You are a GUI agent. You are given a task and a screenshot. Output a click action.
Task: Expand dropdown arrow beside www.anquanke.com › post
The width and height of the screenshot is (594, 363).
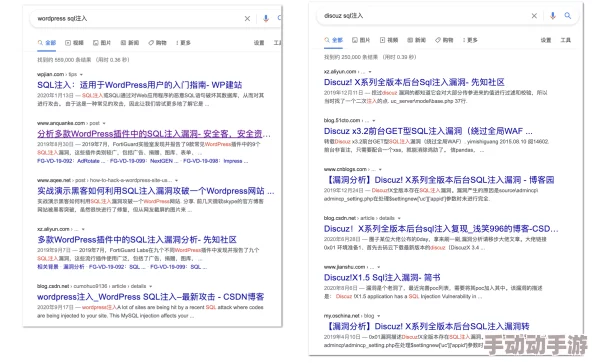click(x=104, y=124)
